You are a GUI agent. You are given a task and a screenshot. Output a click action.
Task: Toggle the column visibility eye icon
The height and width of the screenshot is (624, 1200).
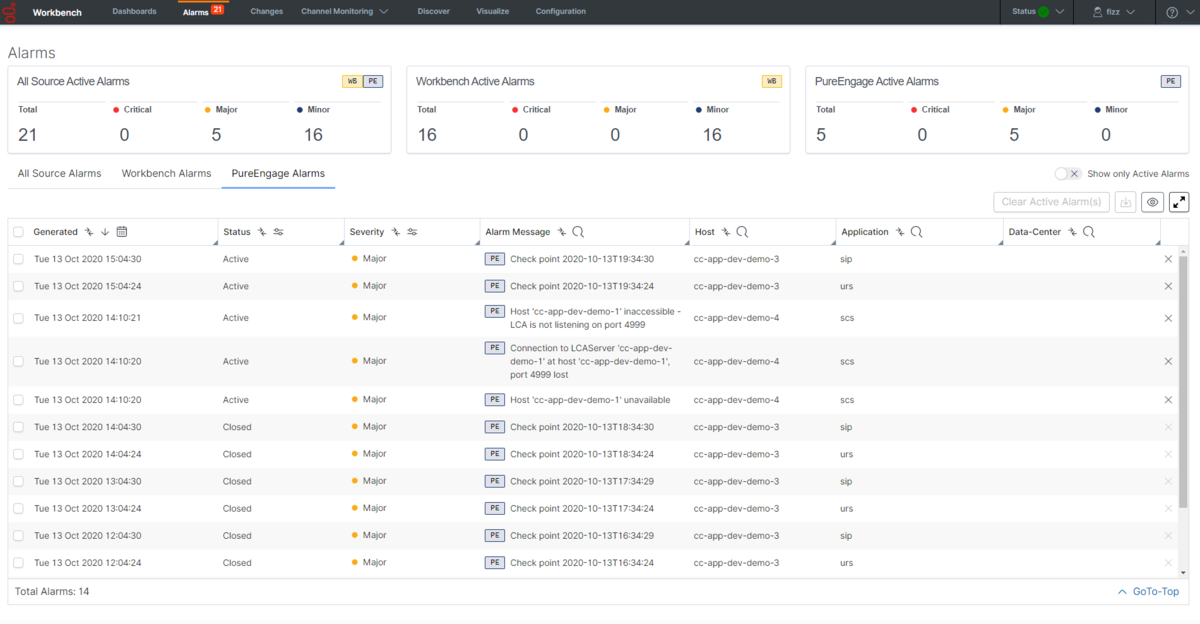pyautogui.click(x=1153, y=202)
